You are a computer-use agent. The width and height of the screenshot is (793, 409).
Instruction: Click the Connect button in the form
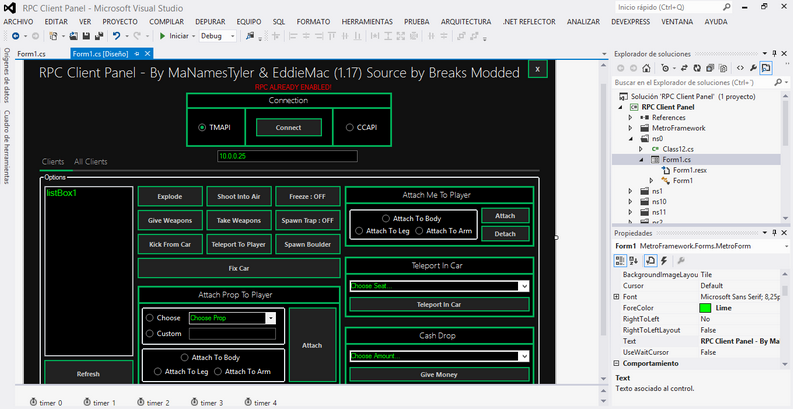(x=288, y=127)
